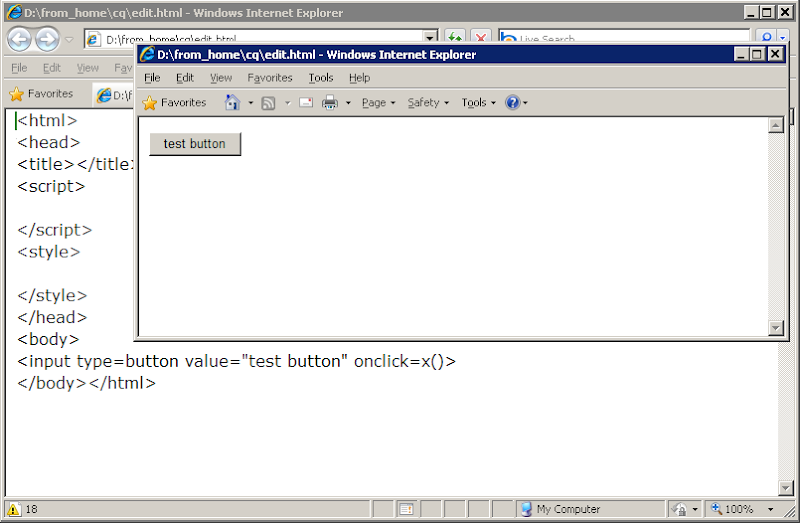This screenshot has width=800, height=523.
Task: Click the script error warning icon in status bar
Action: (x=13, y=509)
